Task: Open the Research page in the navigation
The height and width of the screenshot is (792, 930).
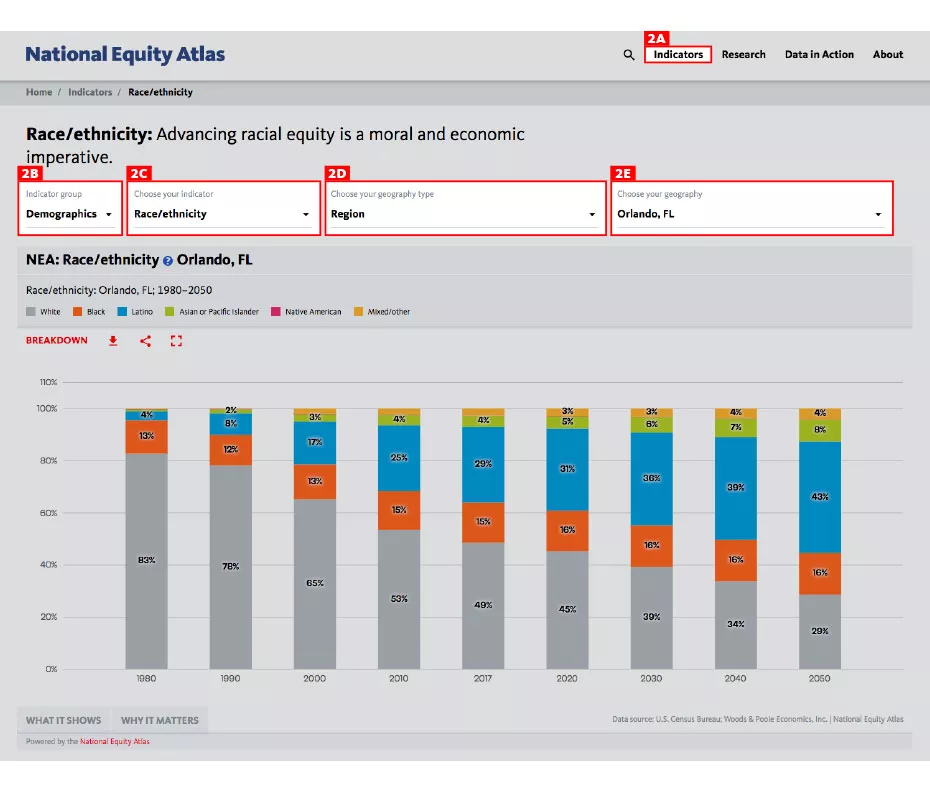Action: [744, 55]
